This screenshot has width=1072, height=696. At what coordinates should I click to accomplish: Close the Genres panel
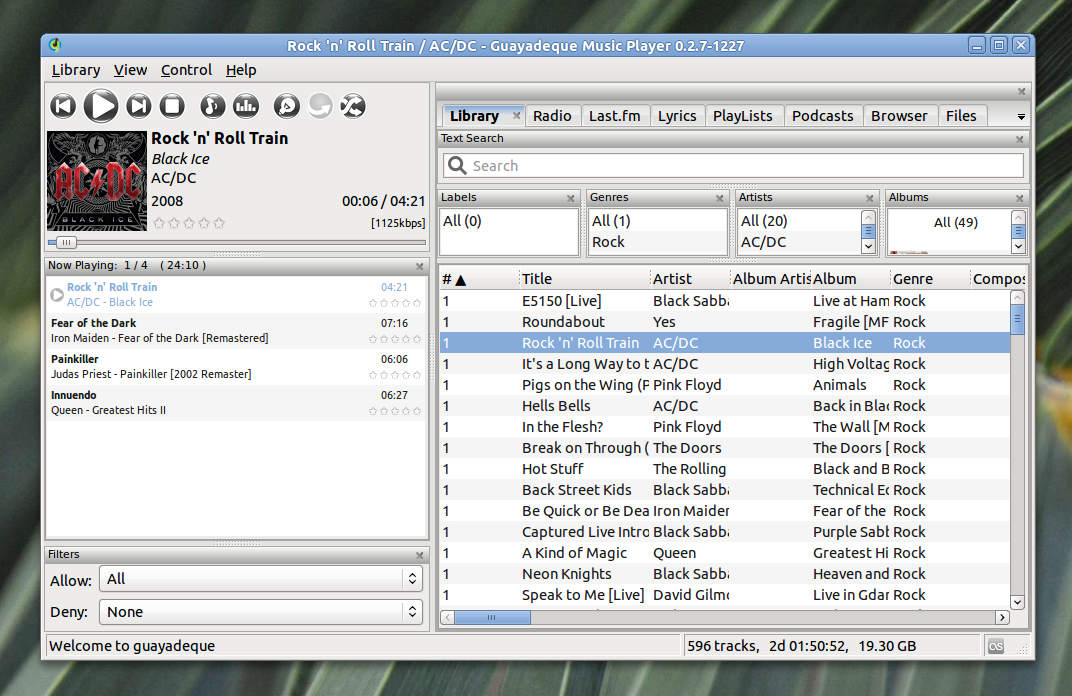click(x=719, y=198)
